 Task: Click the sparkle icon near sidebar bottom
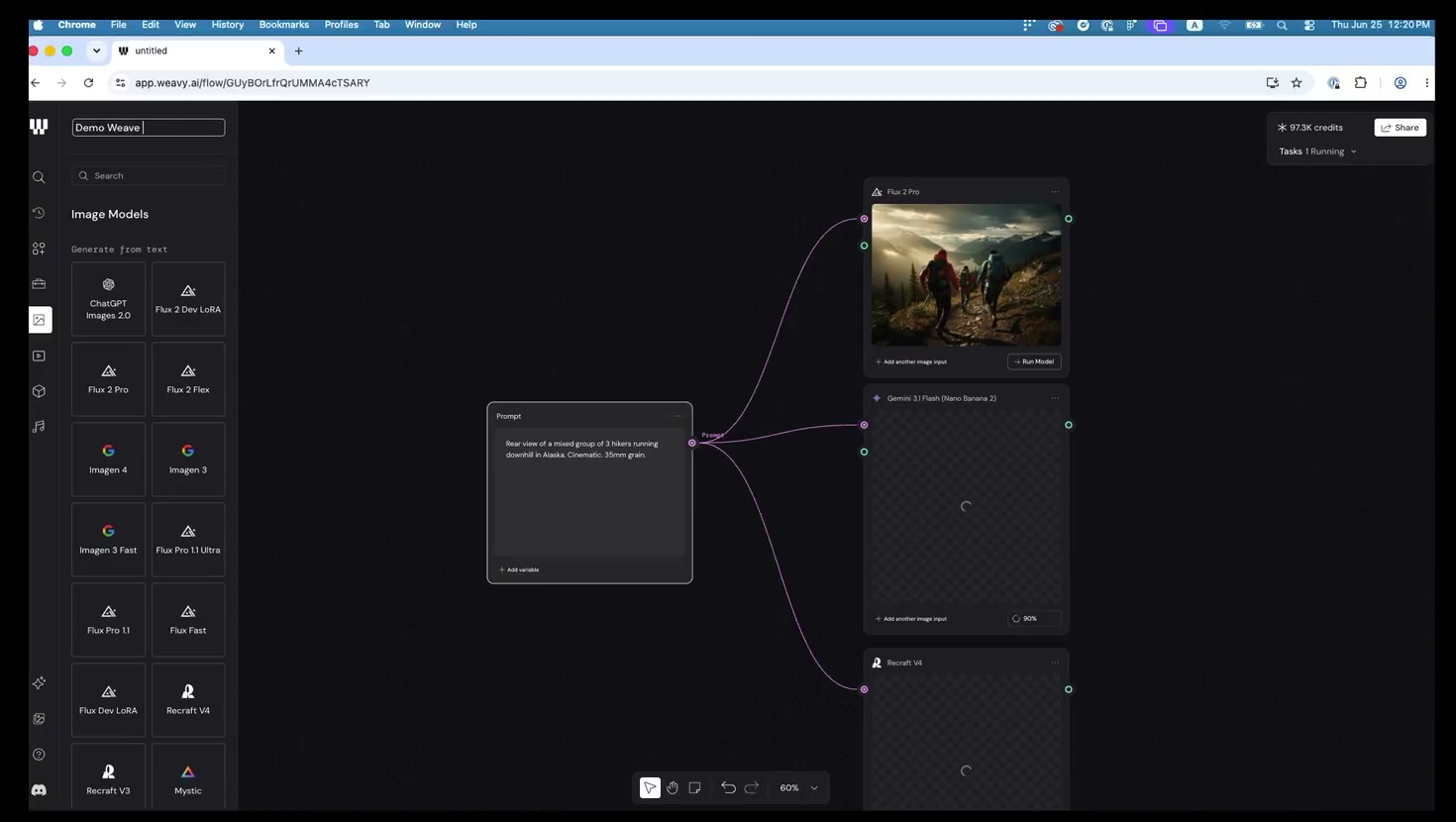point(39,683)
